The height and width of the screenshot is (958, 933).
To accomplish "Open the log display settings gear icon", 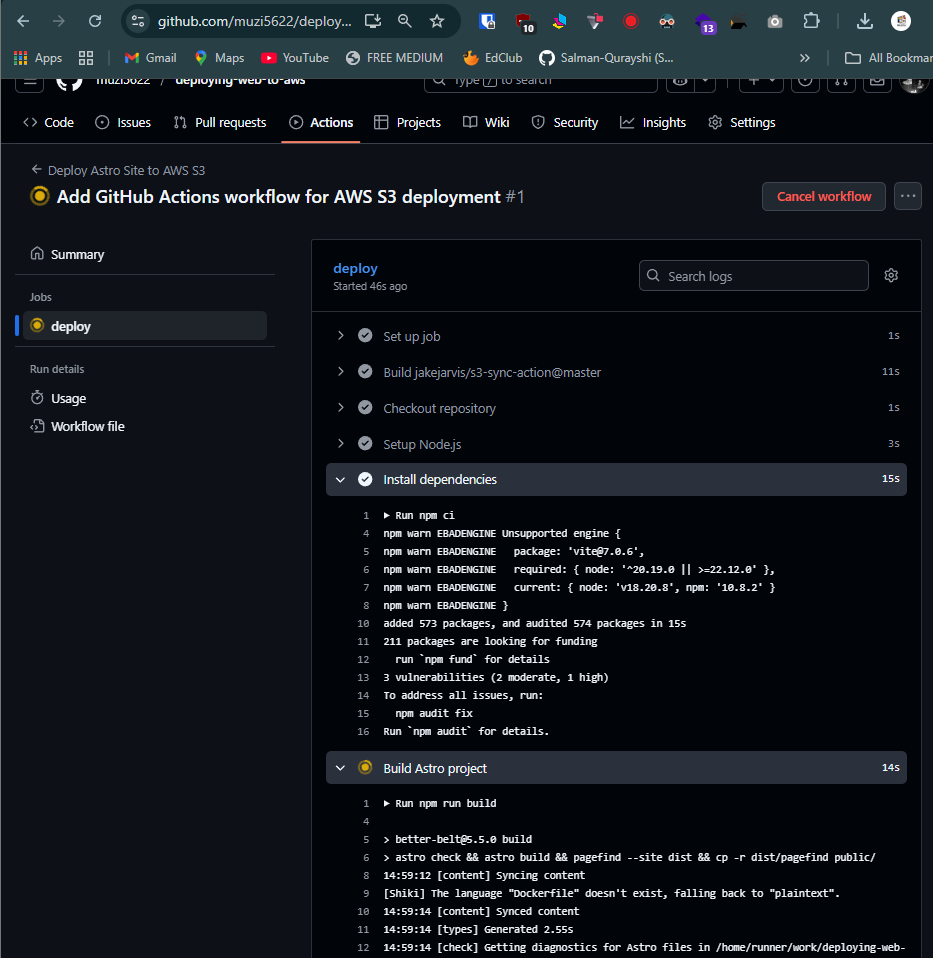I will pyautogui.click(x=891, y=275).
